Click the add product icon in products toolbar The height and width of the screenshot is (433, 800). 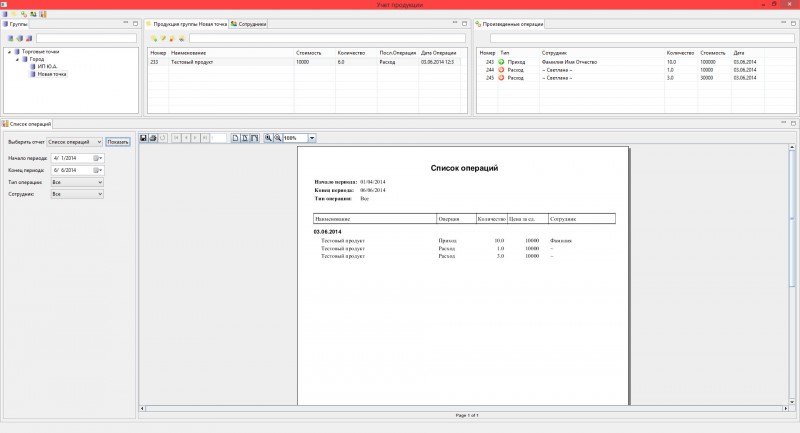coord(154,38)
